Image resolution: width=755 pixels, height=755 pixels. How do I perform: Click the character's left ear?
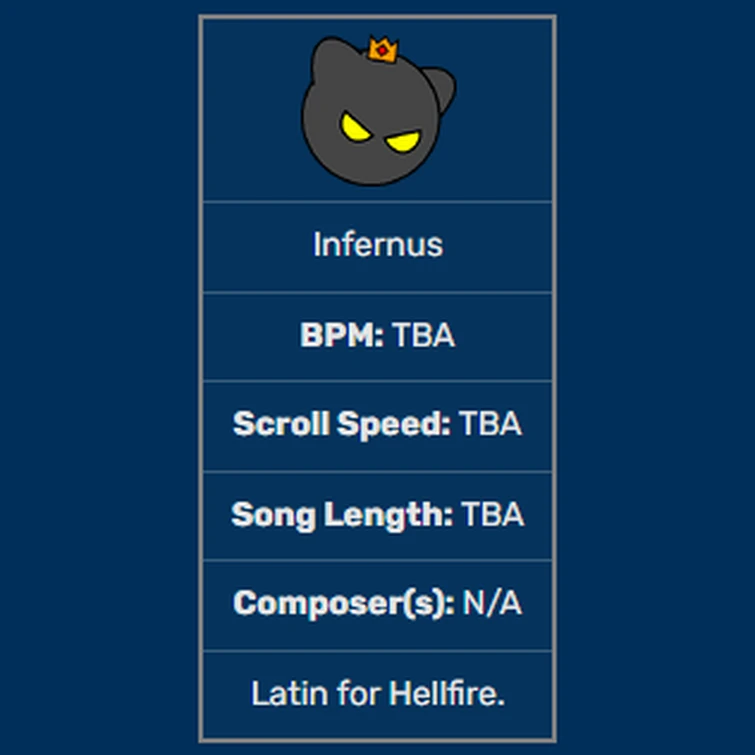[327, 55]
